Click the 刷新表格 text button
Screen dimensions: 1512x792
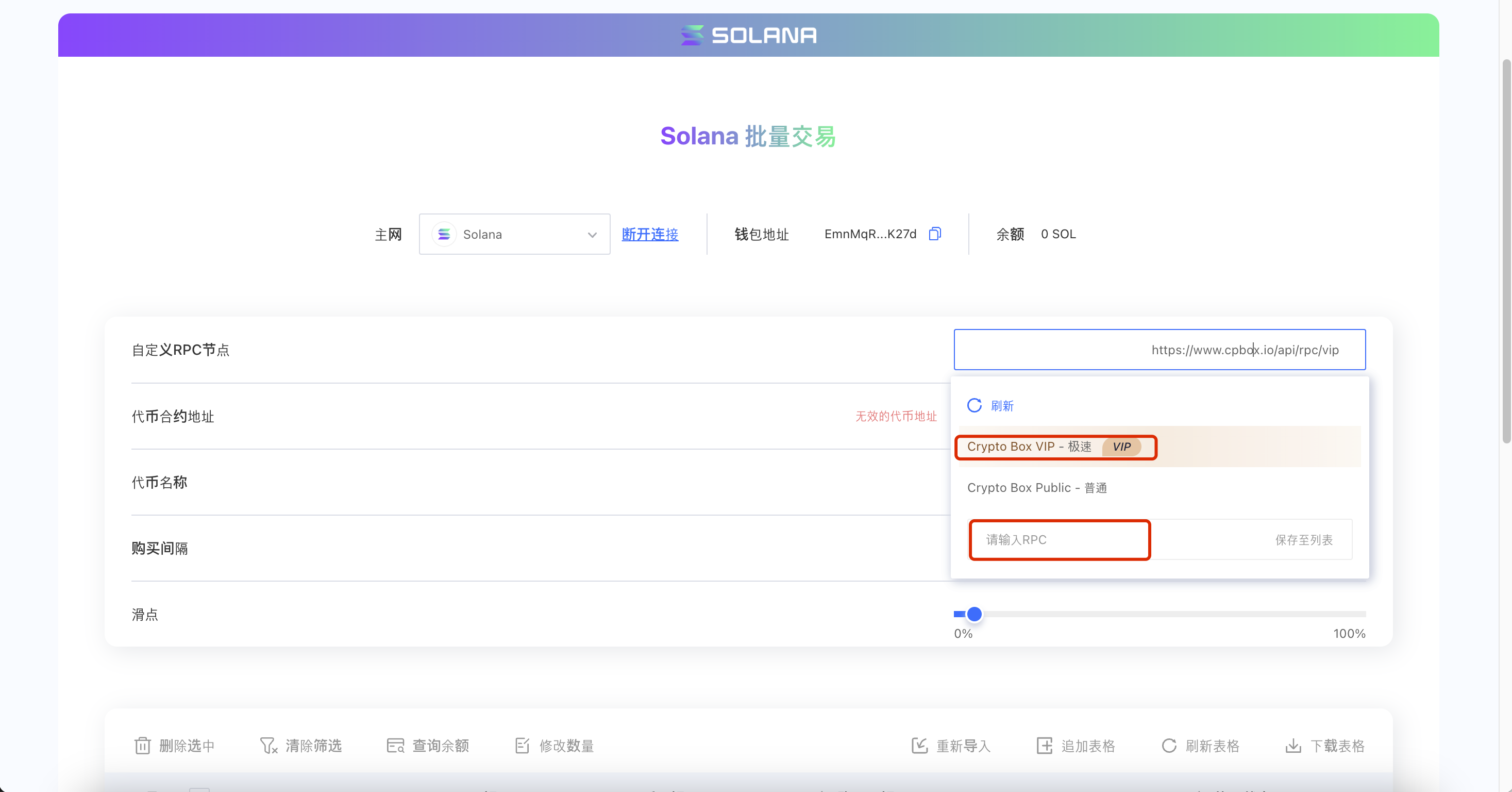tap(1213, 746)
